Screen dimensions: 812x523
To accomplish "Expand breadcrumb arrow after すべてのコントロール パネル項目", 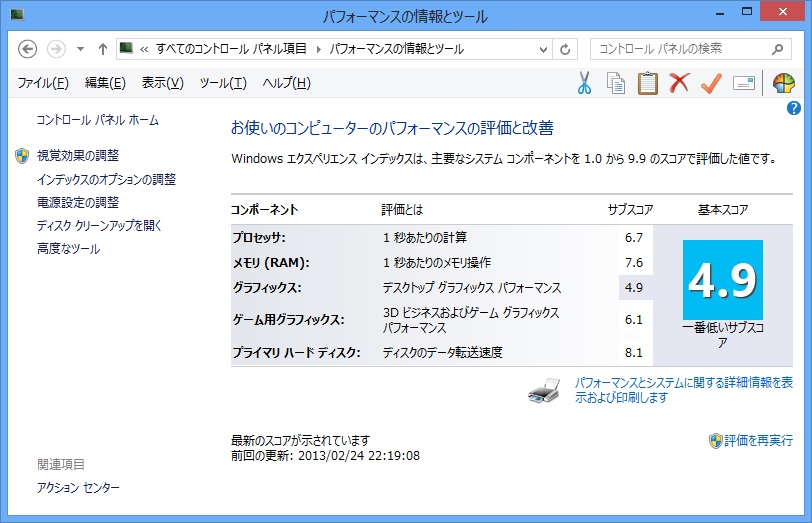I will 318,49.
